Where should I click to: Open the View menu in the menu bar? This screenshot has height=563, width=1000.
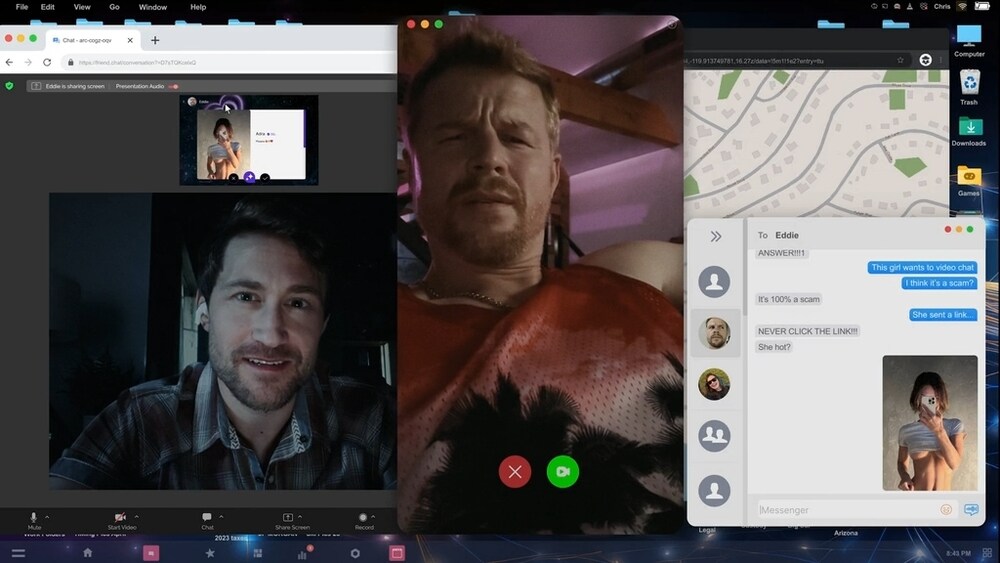pyautogui.click(x=82, y=7)
